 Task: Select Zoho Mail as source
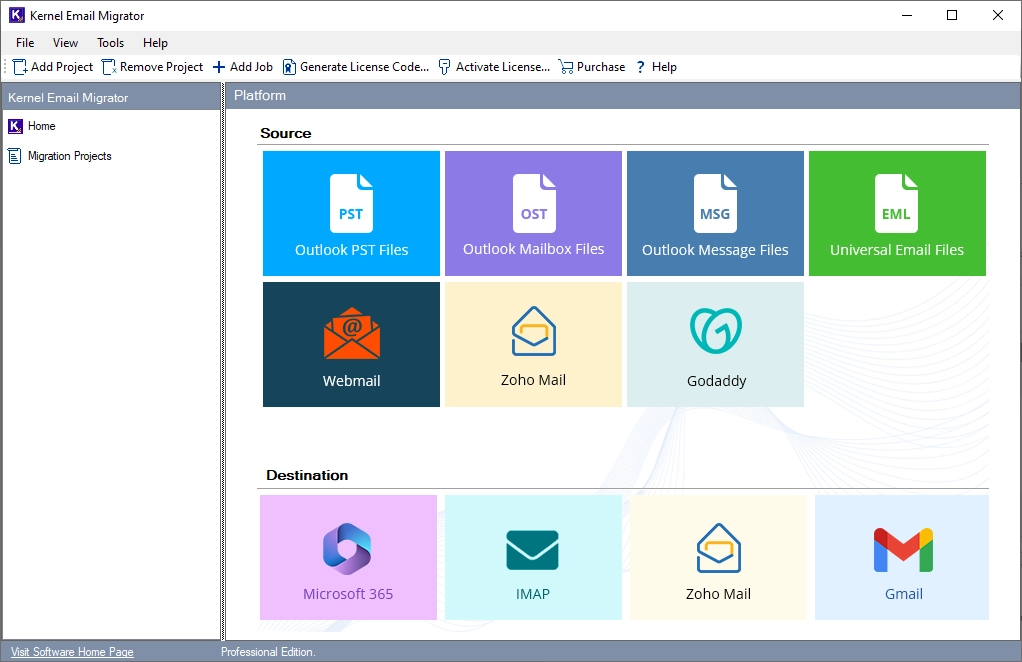click(x=533, y=344)
